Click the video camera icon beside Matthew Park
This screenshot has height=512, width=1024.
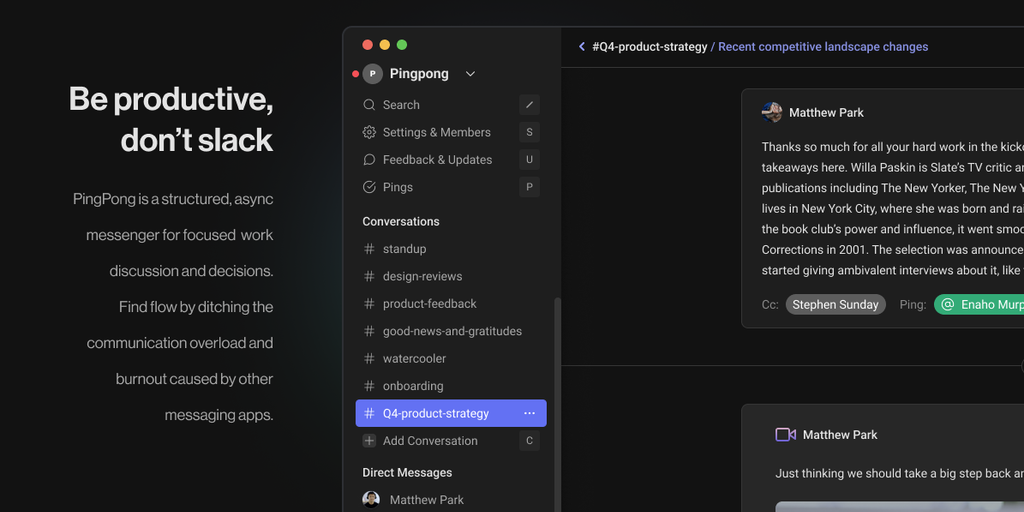[x=785, y=435]
